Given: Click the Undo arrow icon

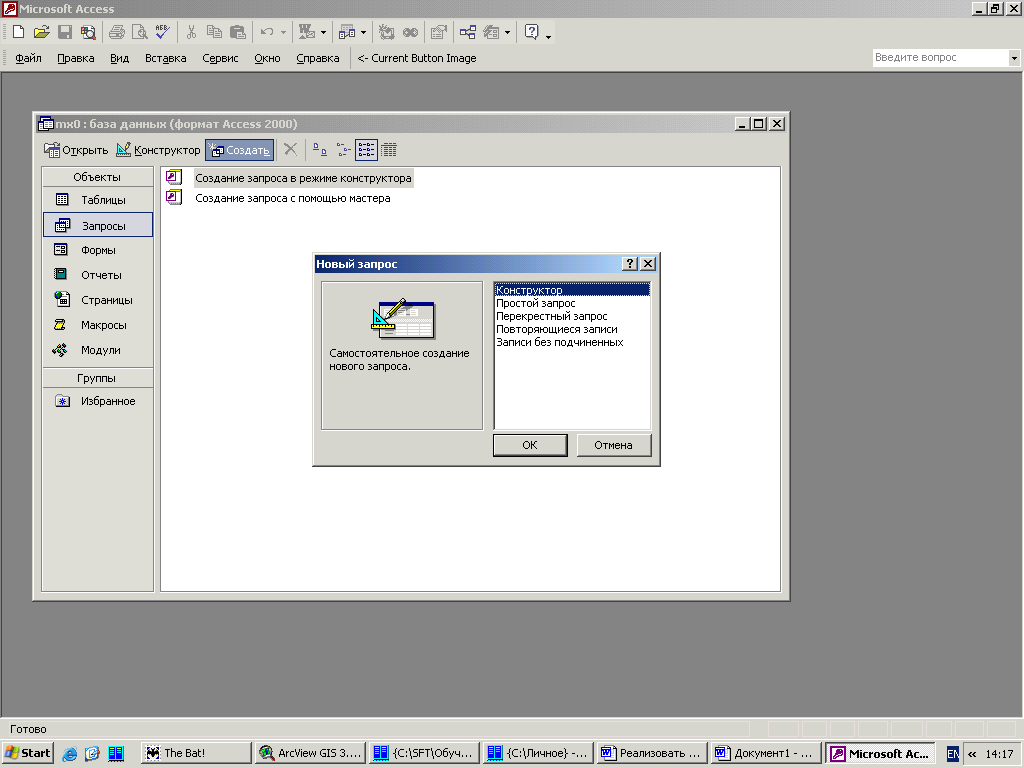Looking at the screenshot, I should [x=266, y=31].
